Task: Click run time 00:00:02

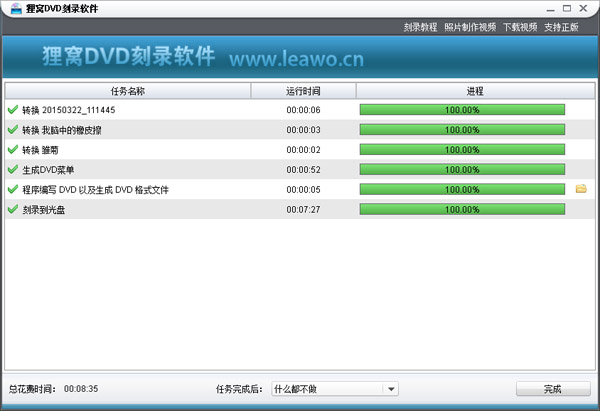Action: 303,150
